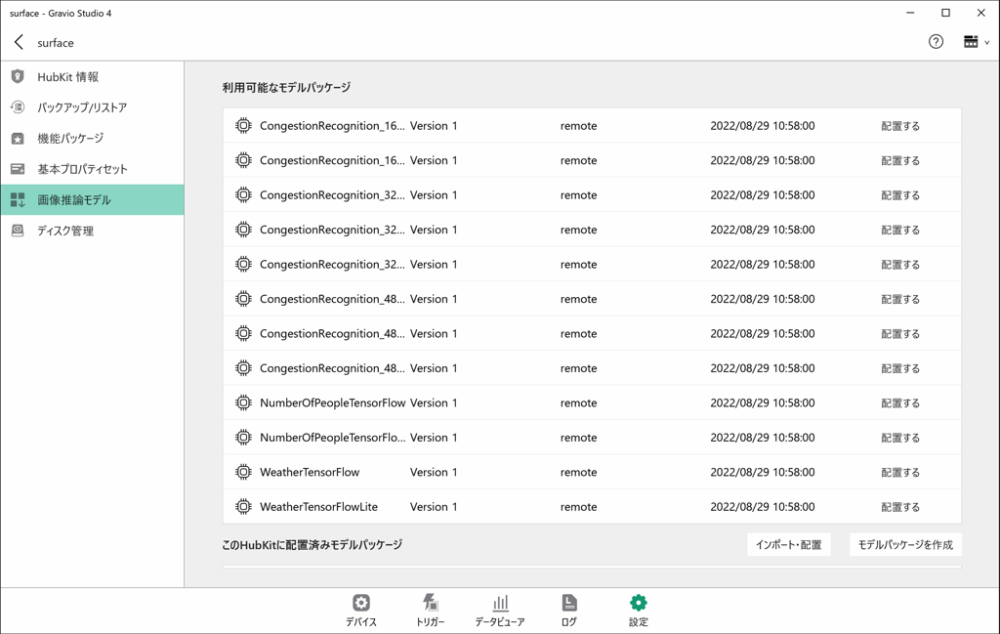Select the 設定 green gear icon
Screen dimensions: 1000x634
tap(638, 603)
